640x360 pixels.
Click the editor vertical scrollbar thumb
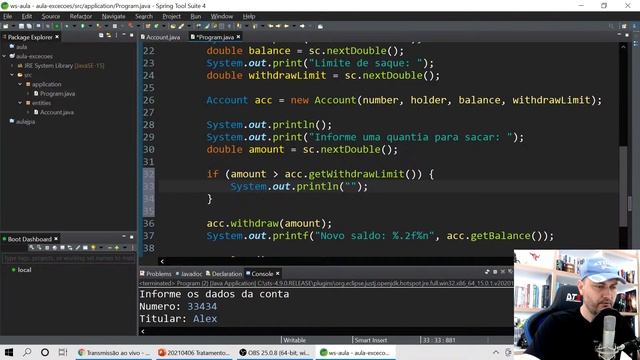(x=623, y=186)
